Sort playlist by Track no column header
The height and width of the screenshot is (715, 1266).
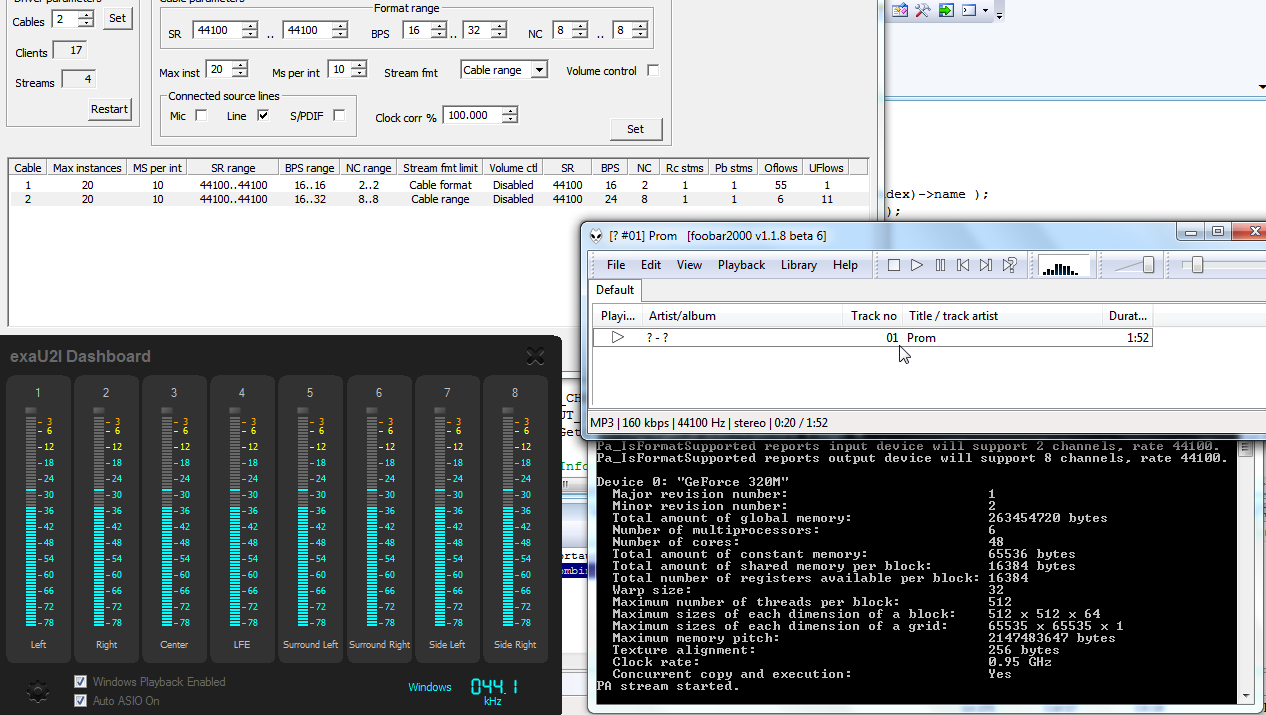click(874, 316)
